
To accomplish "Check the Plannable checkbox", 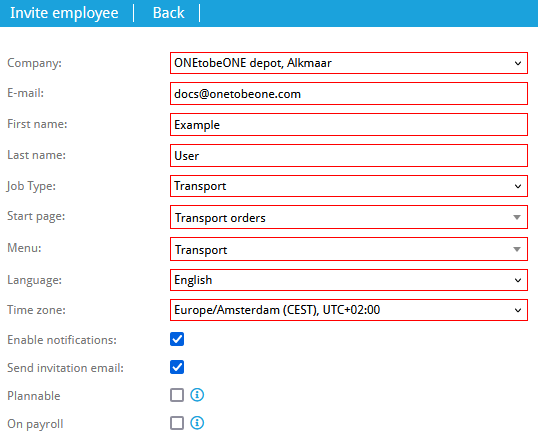I will [x=177, y=395].
